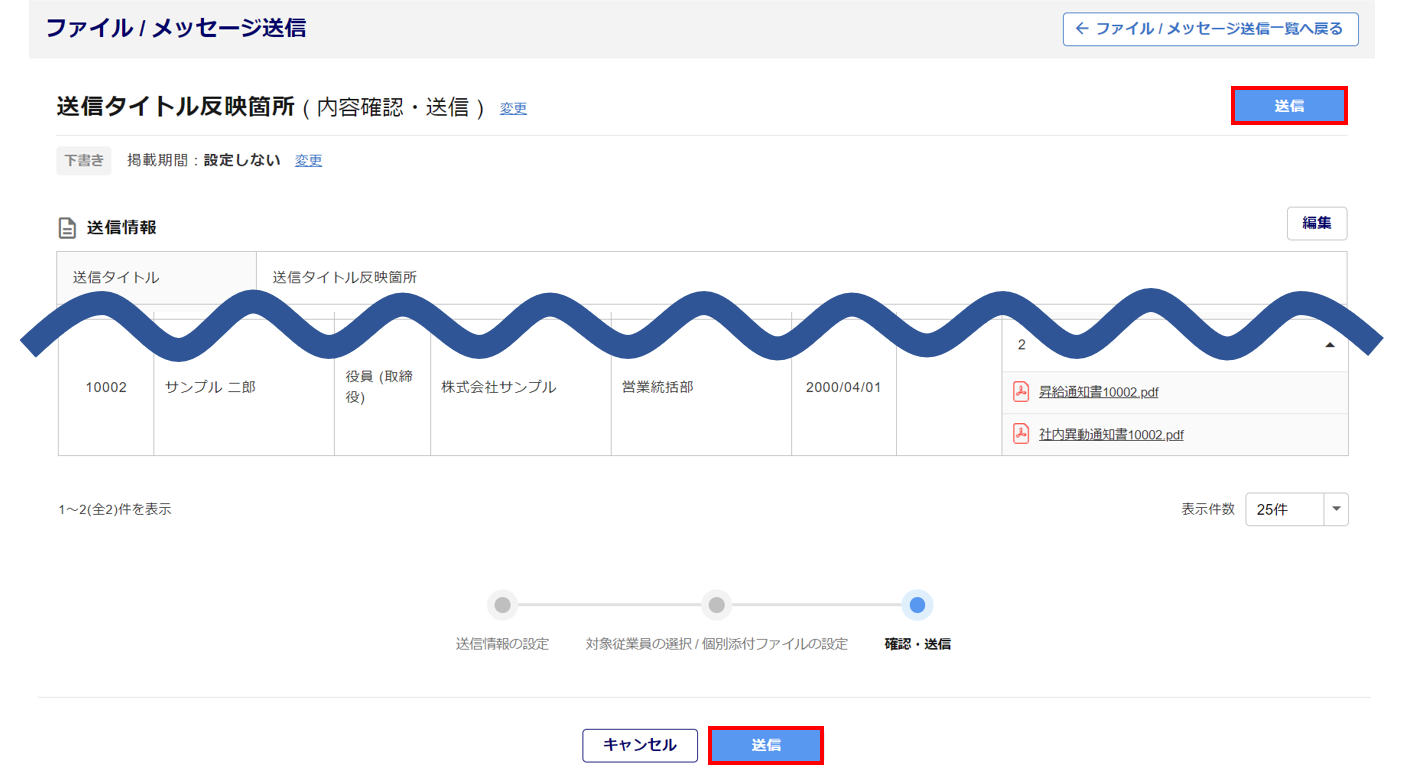Image resolution: width=1408 pixels, height=775 pixels.
Task: Open the 表示件数 25件 dropdown
Action: tap(1296, 509)
